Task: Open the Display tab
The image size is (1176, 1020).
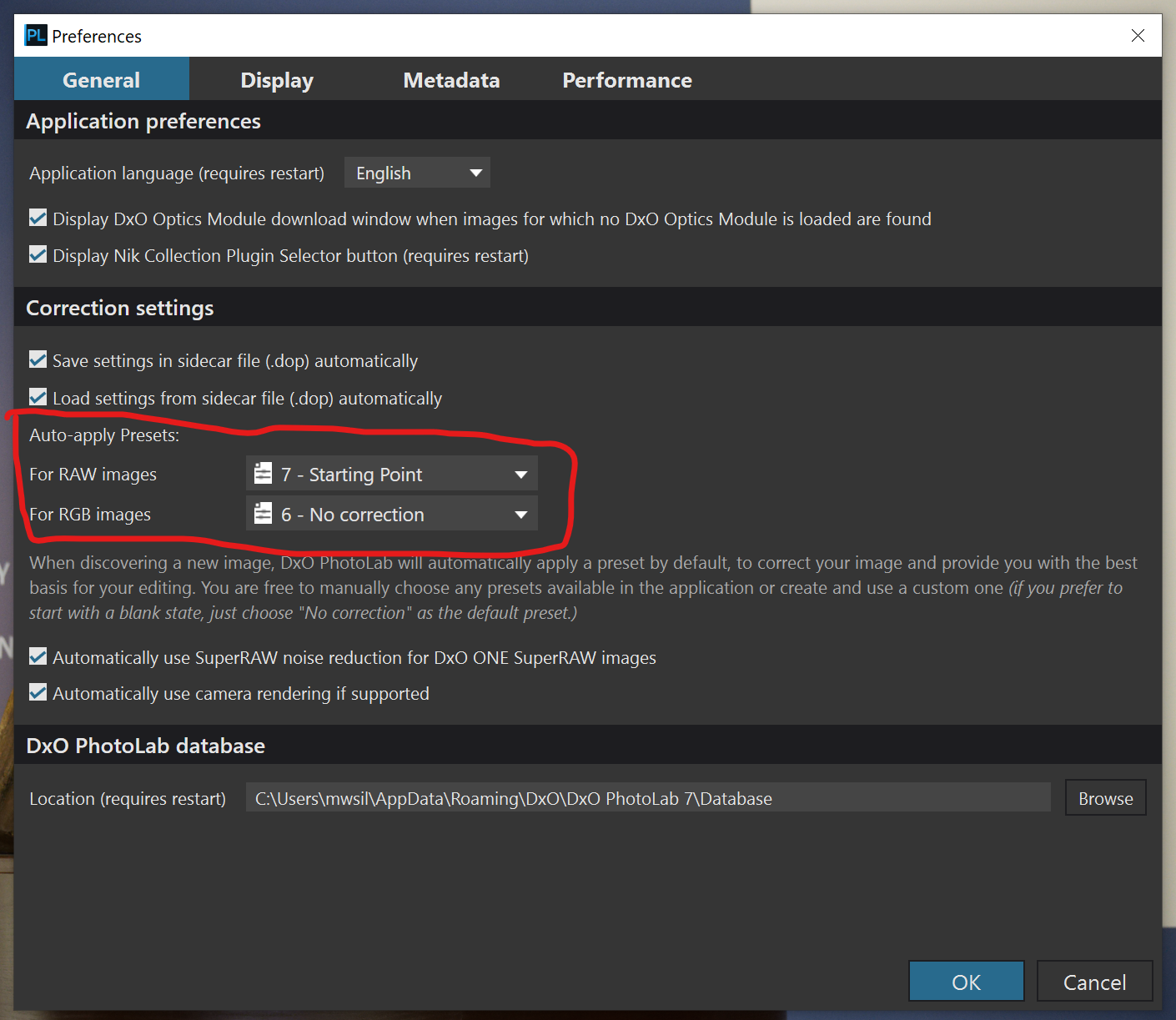Action: pos(277,79)
